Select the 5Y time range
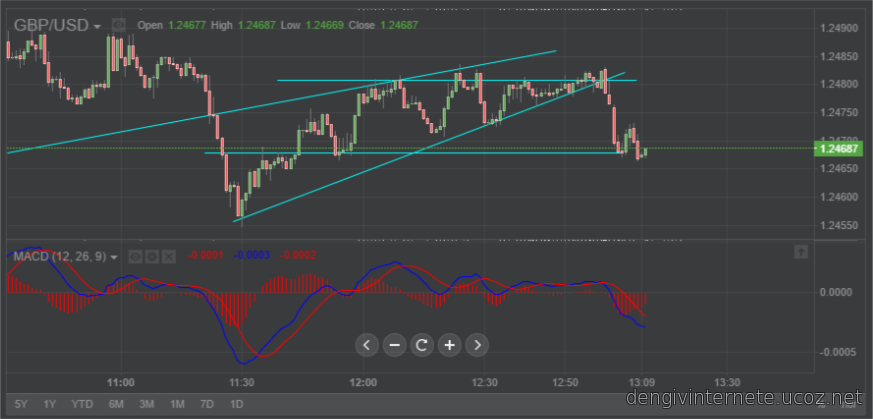Viewport: 873px width, 419px height. 21,404
